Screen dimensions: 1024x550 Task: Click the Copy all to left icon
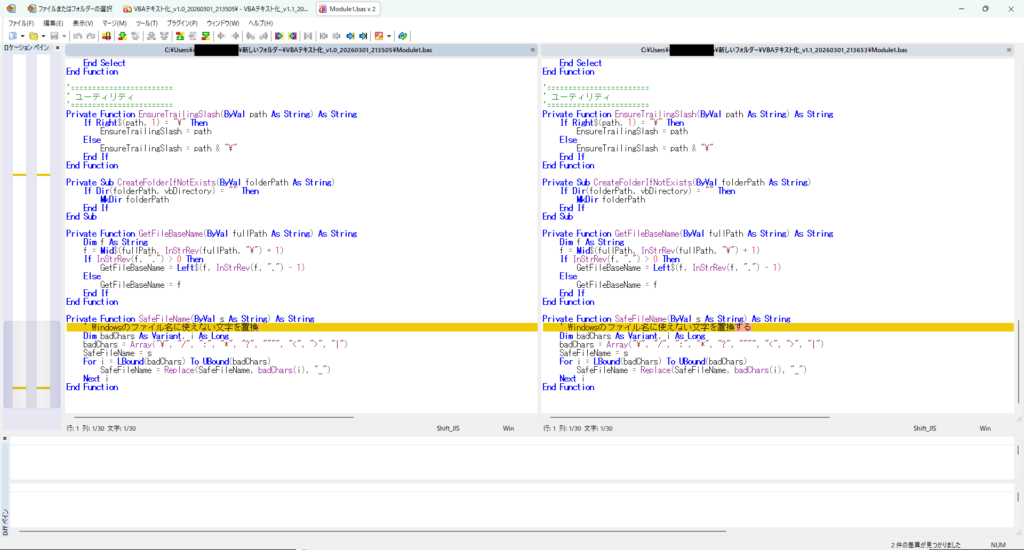pyautogui.click(x=293, y=36)
